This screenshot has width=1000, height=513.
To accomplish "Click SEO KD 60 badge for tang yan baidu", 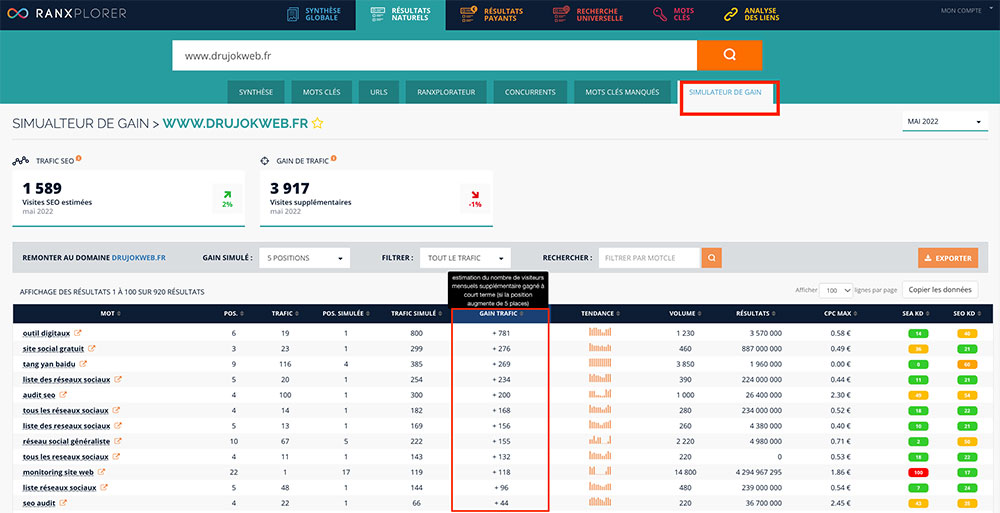I will click(966, 364).
